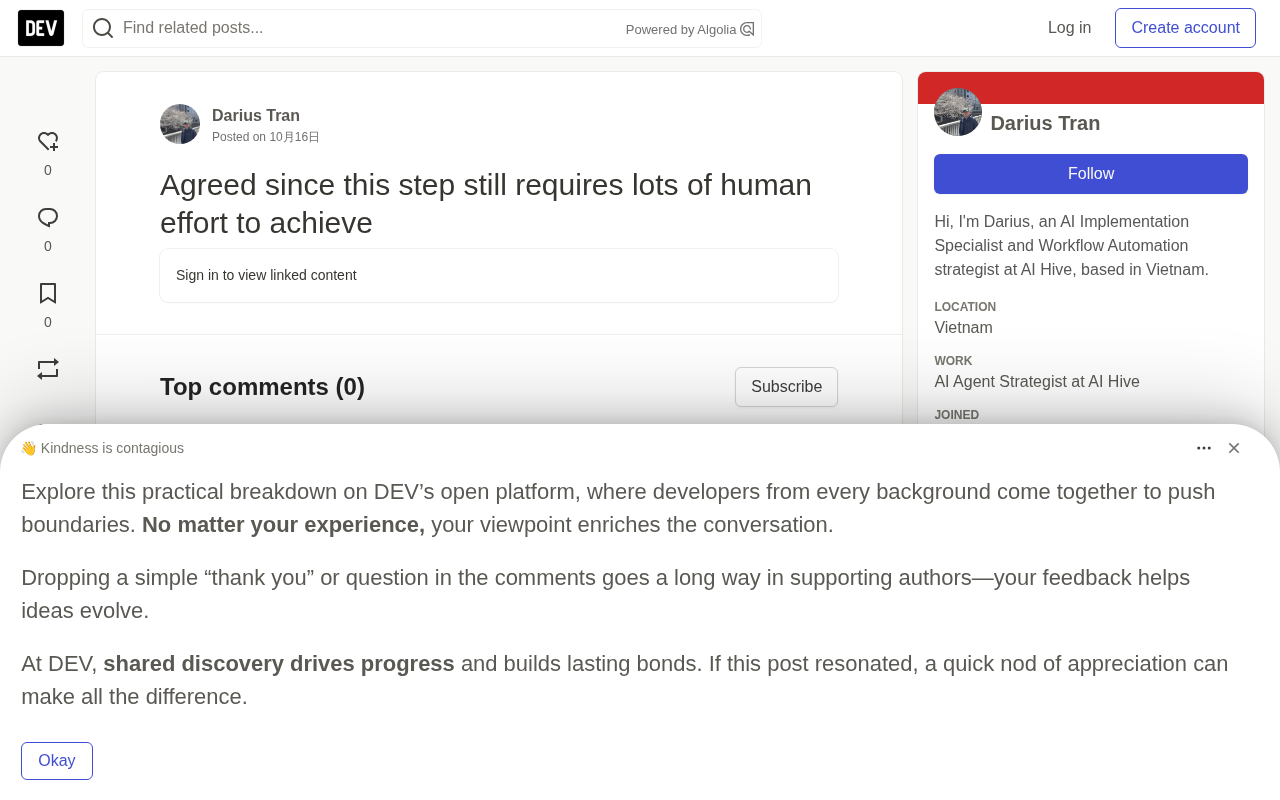This screenshot has width=1280, height=800.
Task: Dismiss the banner with the Okay button
Action: coord(57,761)
